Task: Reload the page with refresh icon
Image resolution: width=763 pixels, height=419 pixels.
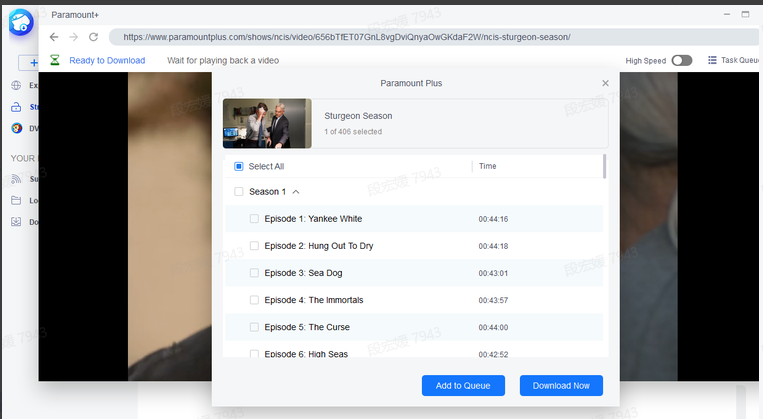Action: click(93, 37)
